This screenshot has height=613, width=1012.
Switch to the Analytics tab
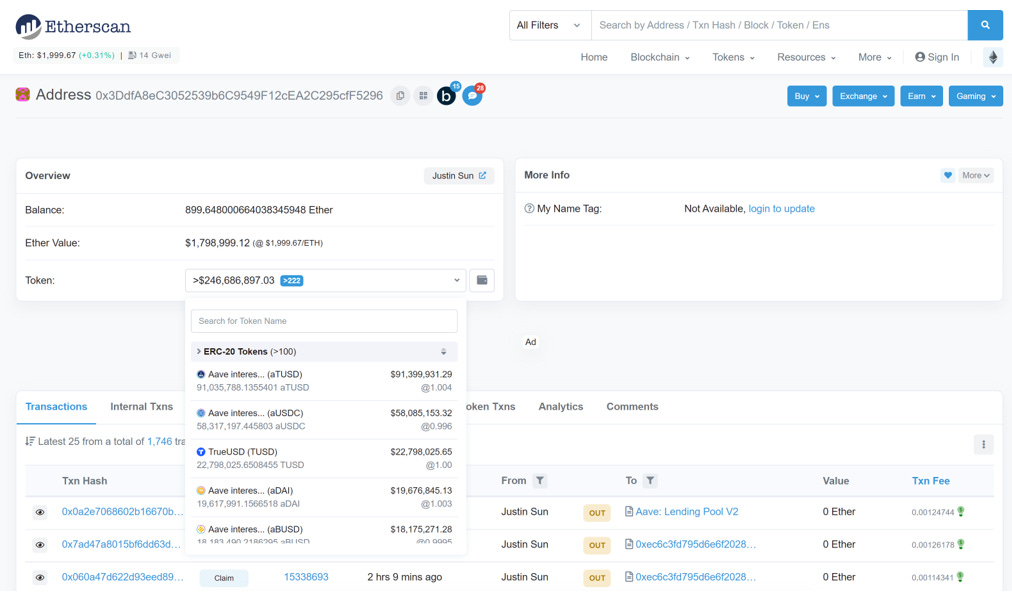[561, 407]
